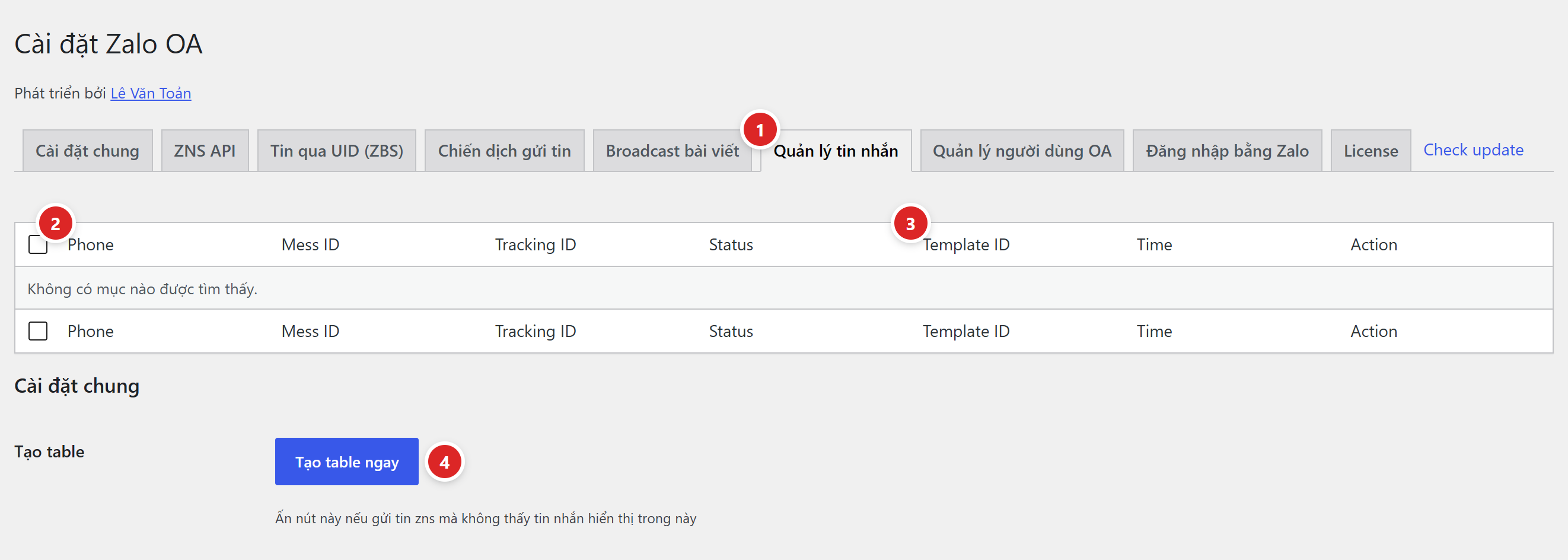Image resolution: width=1568 pixels, height=560 pixels.
Task: Click the Action column header at top
Action: 1373,244
